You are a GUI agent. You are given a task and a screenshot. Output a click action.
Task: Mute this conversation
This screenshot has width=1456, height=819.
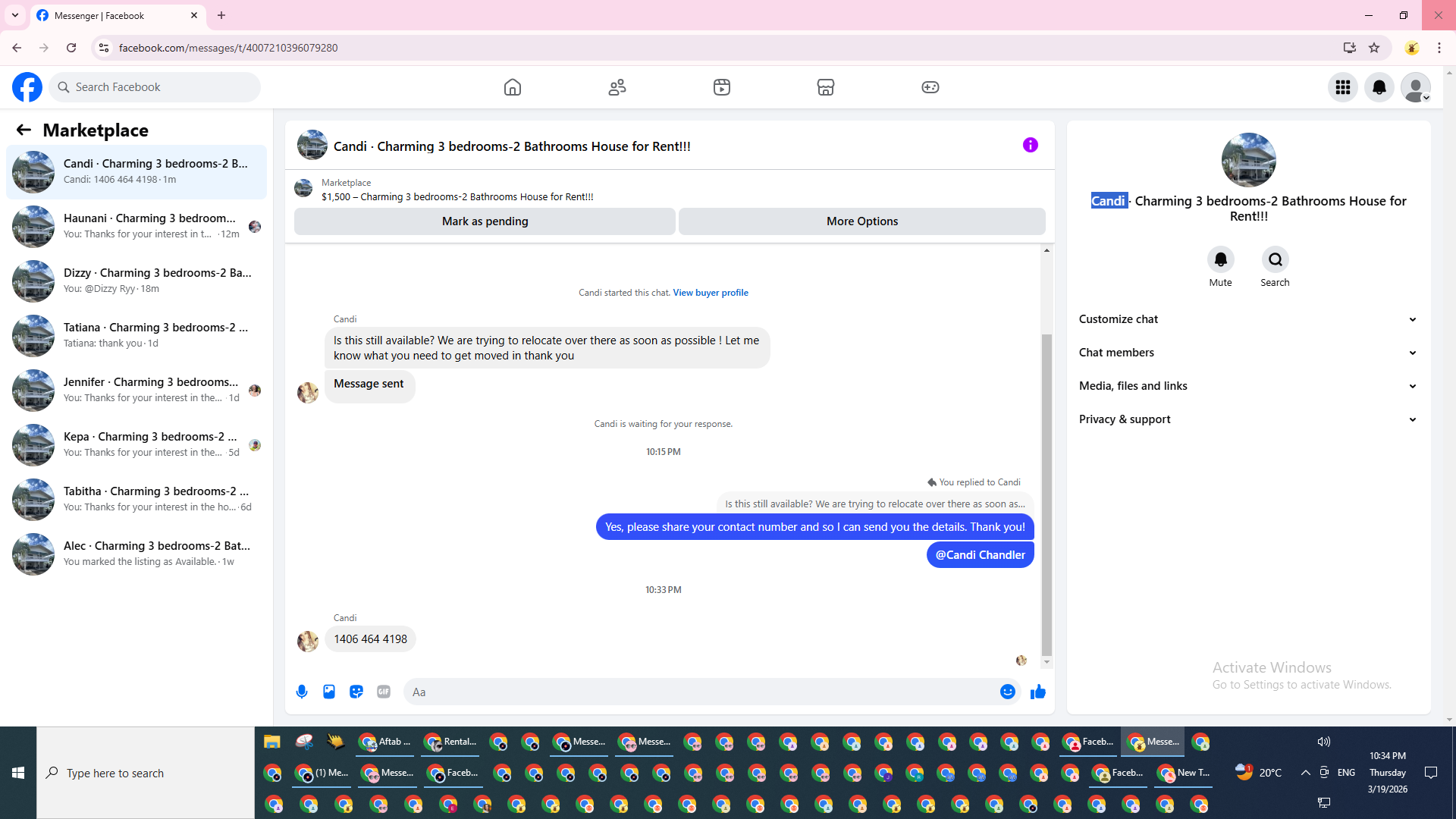1220,260
